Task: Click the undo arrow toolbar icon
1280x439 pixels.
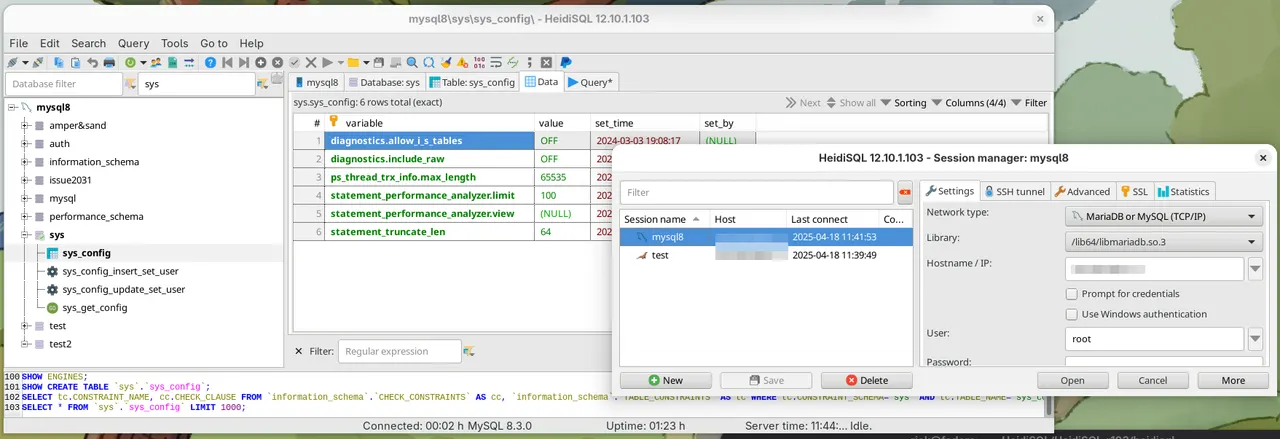Action: 92,62
